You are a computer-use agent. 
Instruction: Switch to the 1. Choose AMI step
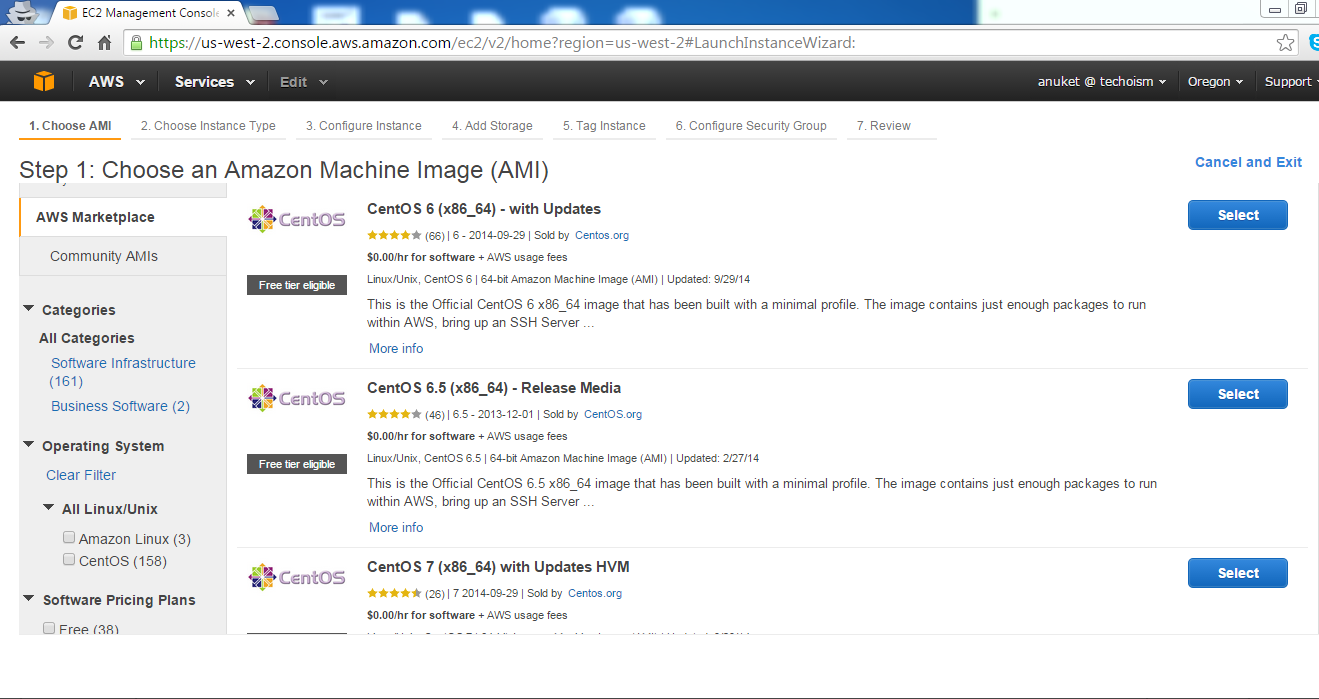[x=70, y=126]
